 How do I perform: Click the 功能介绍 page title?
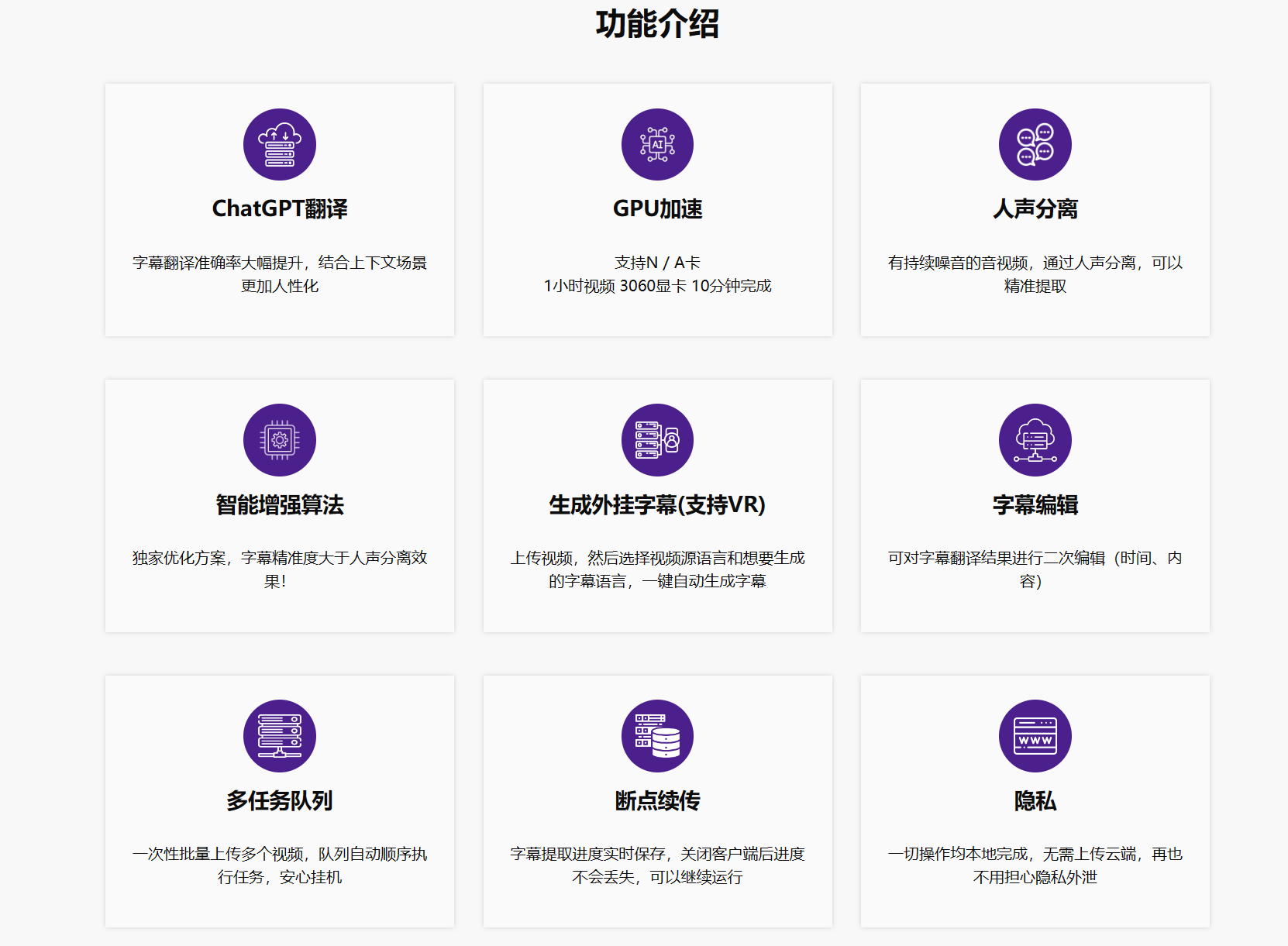(657, 24)
